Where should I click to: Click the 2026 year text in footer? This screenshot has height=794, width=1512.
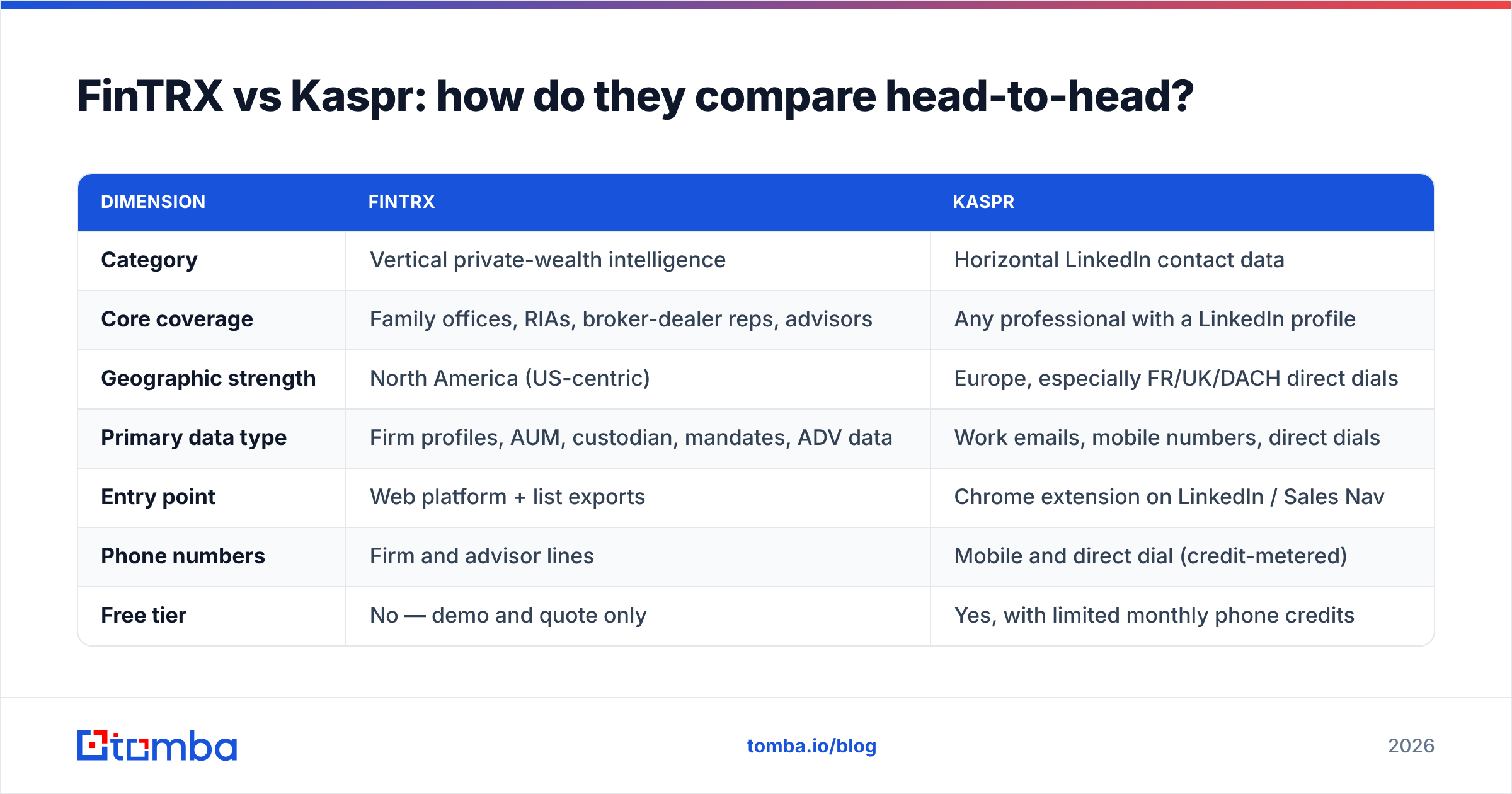tap(1411, 746)
